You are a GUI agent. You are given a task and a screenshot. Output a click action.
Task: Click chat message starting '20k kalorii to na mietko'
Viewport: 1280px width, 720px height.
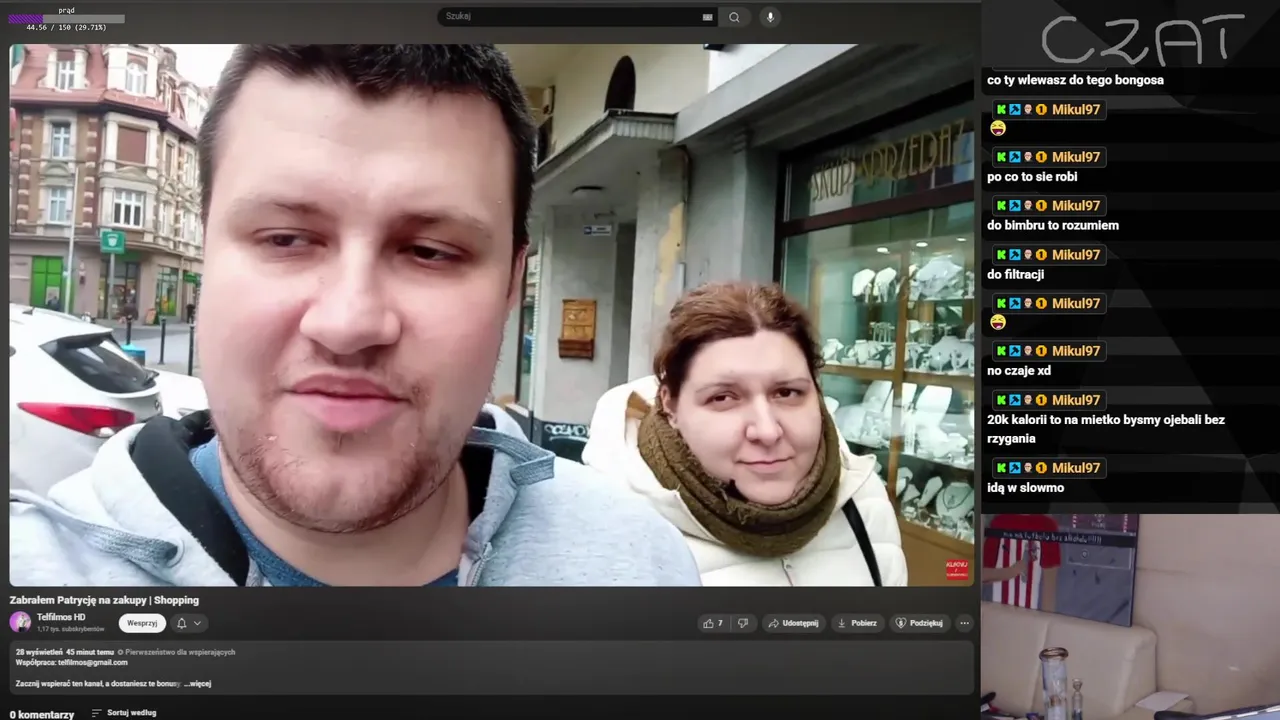[x=1106, y=429]
